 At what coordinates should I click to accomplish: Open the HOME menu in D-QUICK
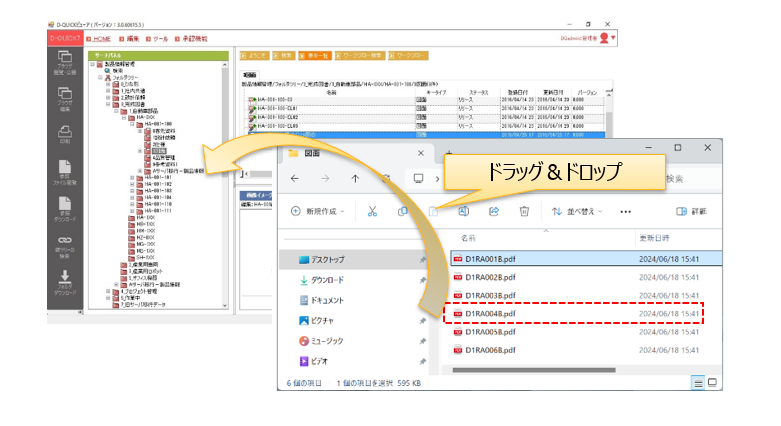pos(99,39)
